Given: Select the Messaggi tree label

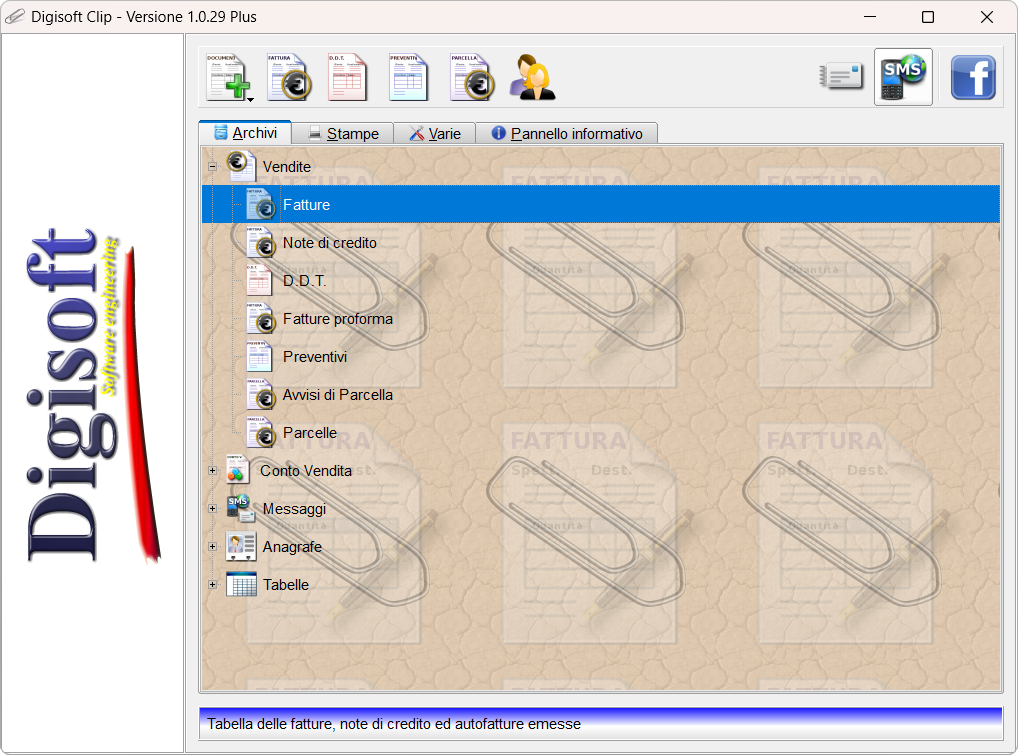Looking at the screenshot, I should click(294, 509).
